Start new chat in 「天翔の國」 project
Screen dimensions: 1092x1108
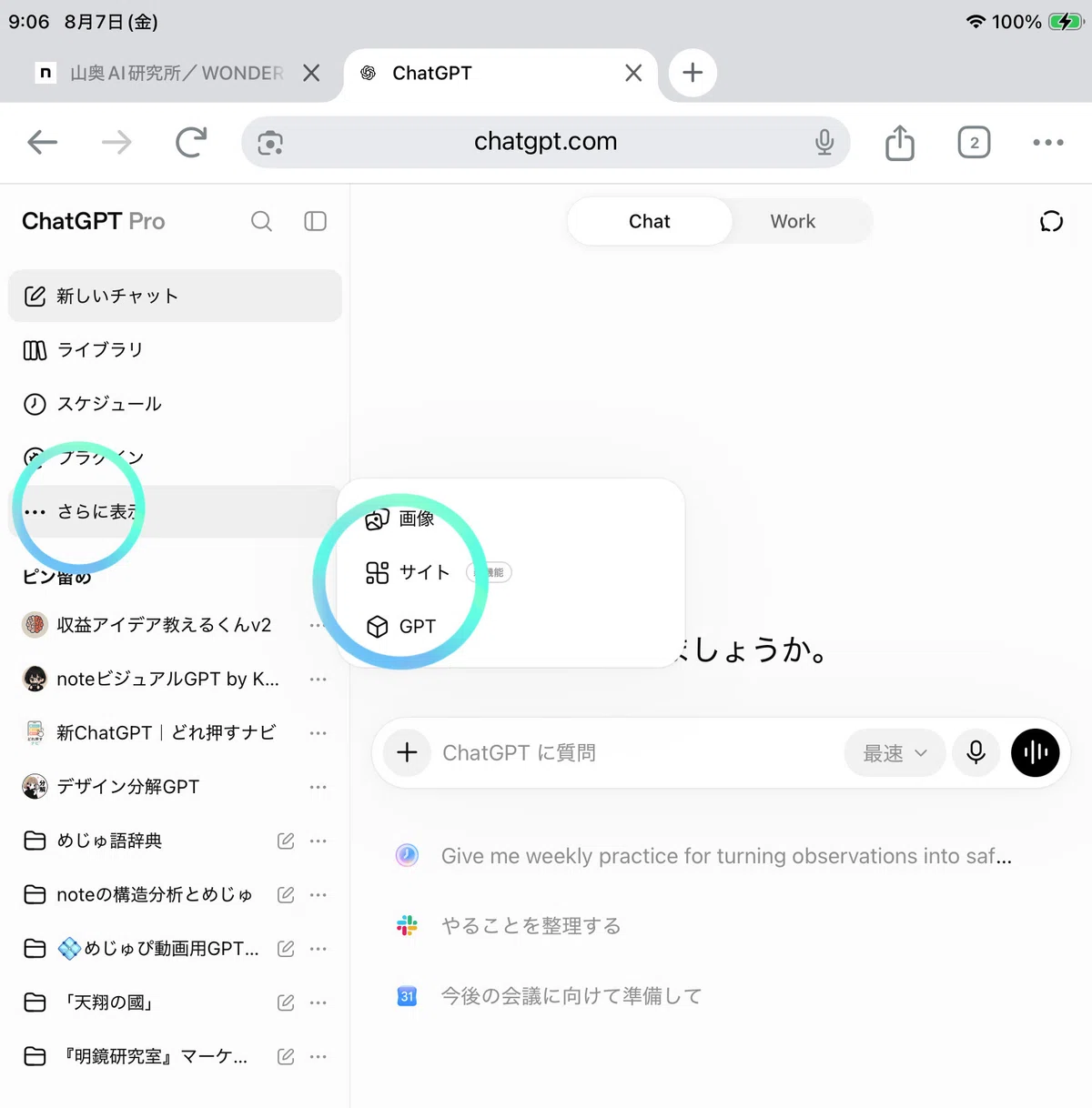[x=286, y=1002]
